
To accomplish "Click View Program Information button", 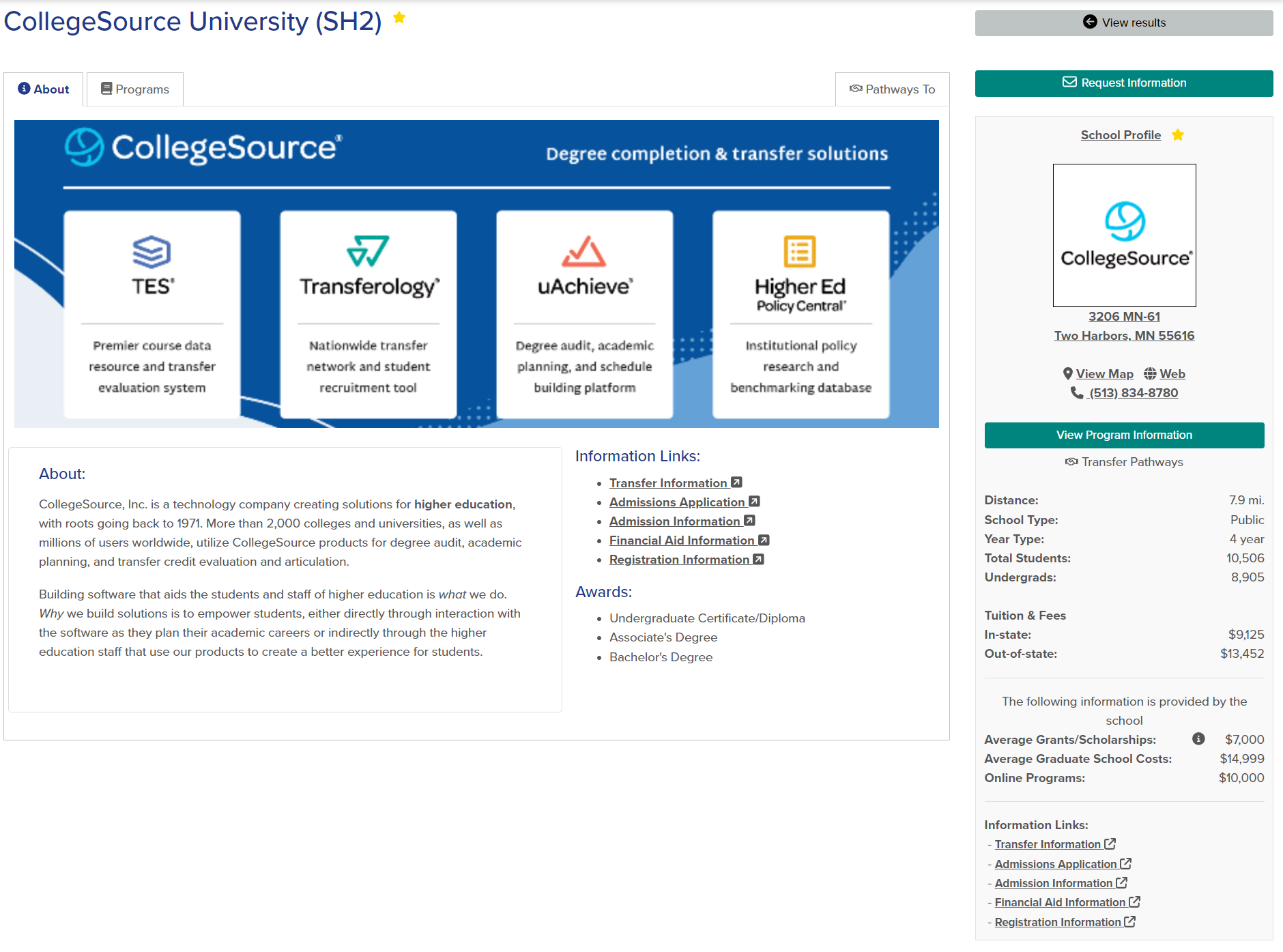I will click(x=1124, y=435).
